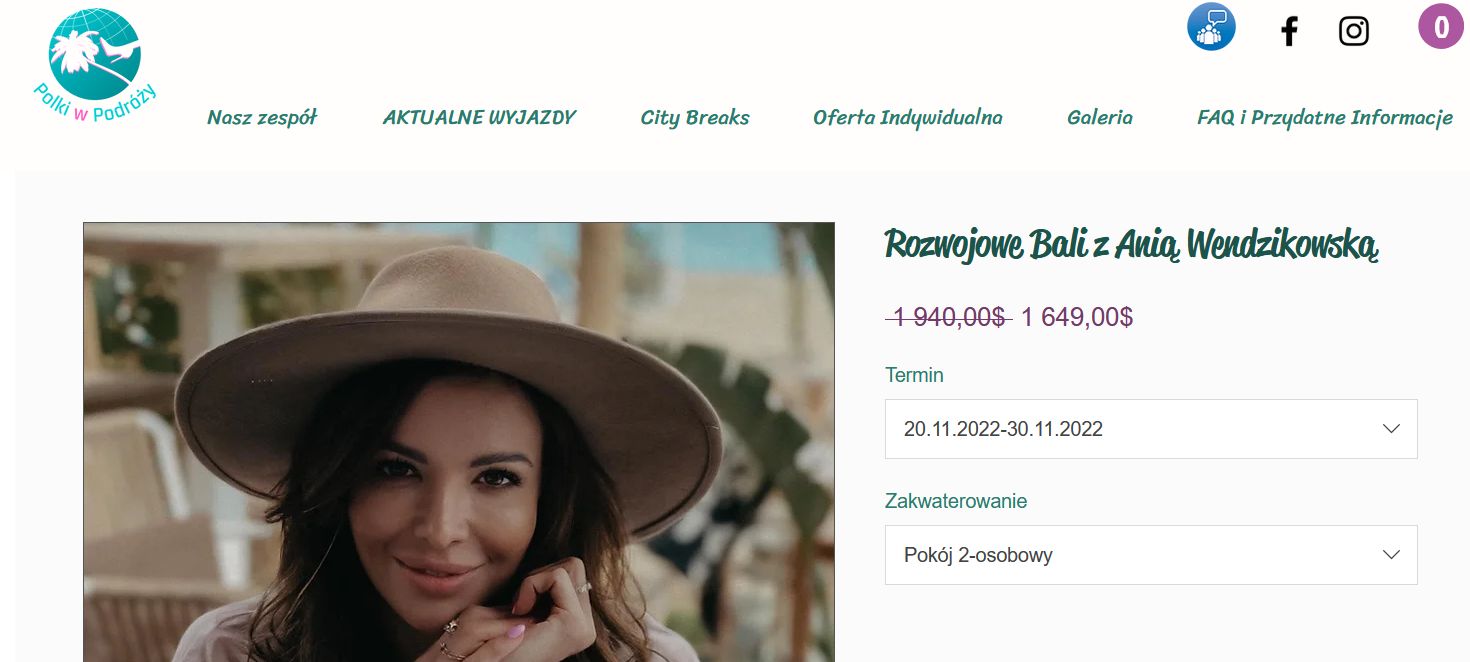Click the Zakwaterowanie field label
This screenshot has height=662, width=1470.
click(x=956, y=501)
